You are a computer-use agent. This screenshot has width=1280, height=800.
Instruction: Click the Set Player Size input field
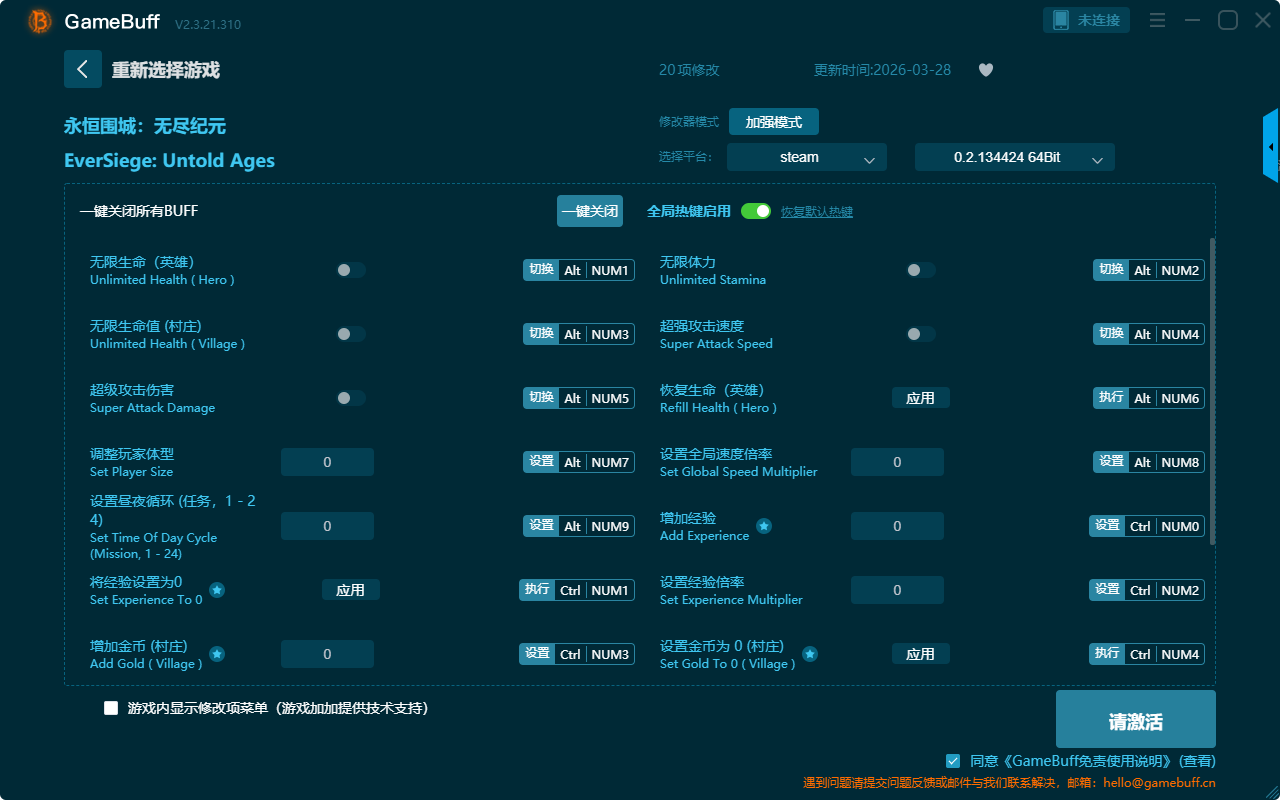point(327,462)
